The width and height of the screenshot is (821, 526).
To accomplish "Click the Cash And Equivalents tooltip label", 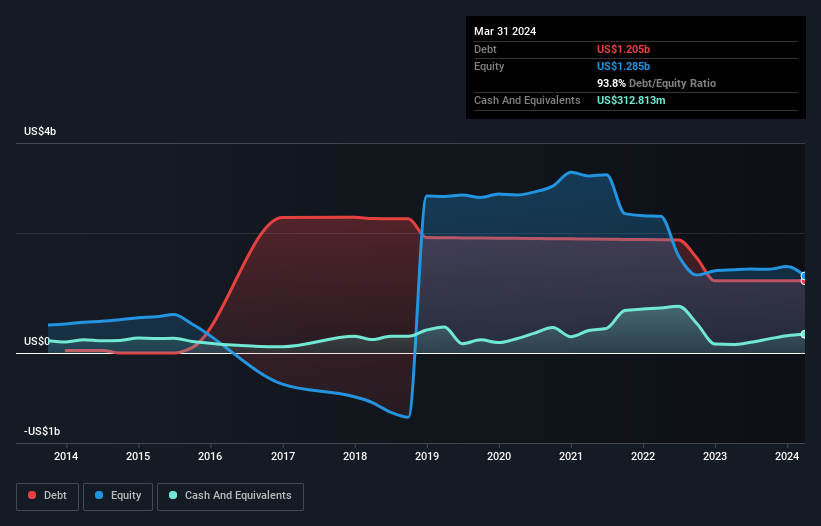I will click(x=527, y=100).
